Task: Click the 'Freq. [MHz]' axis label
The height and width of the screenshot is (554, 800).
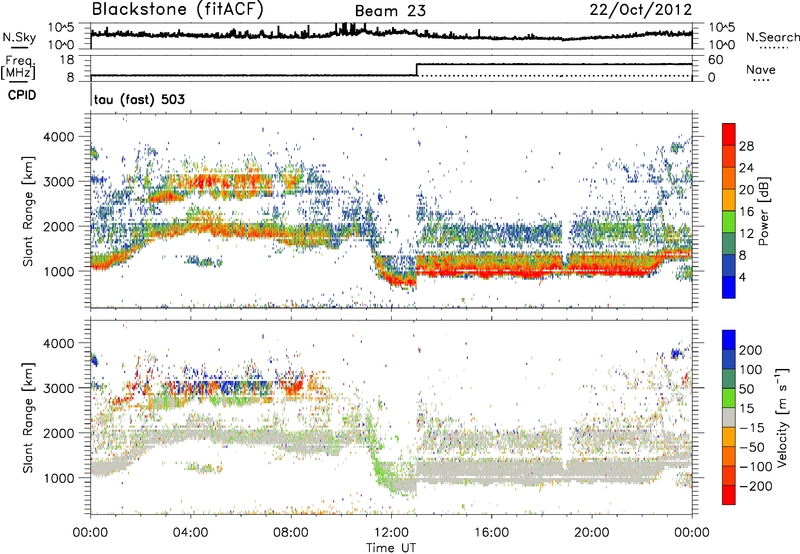Action: 18,68
